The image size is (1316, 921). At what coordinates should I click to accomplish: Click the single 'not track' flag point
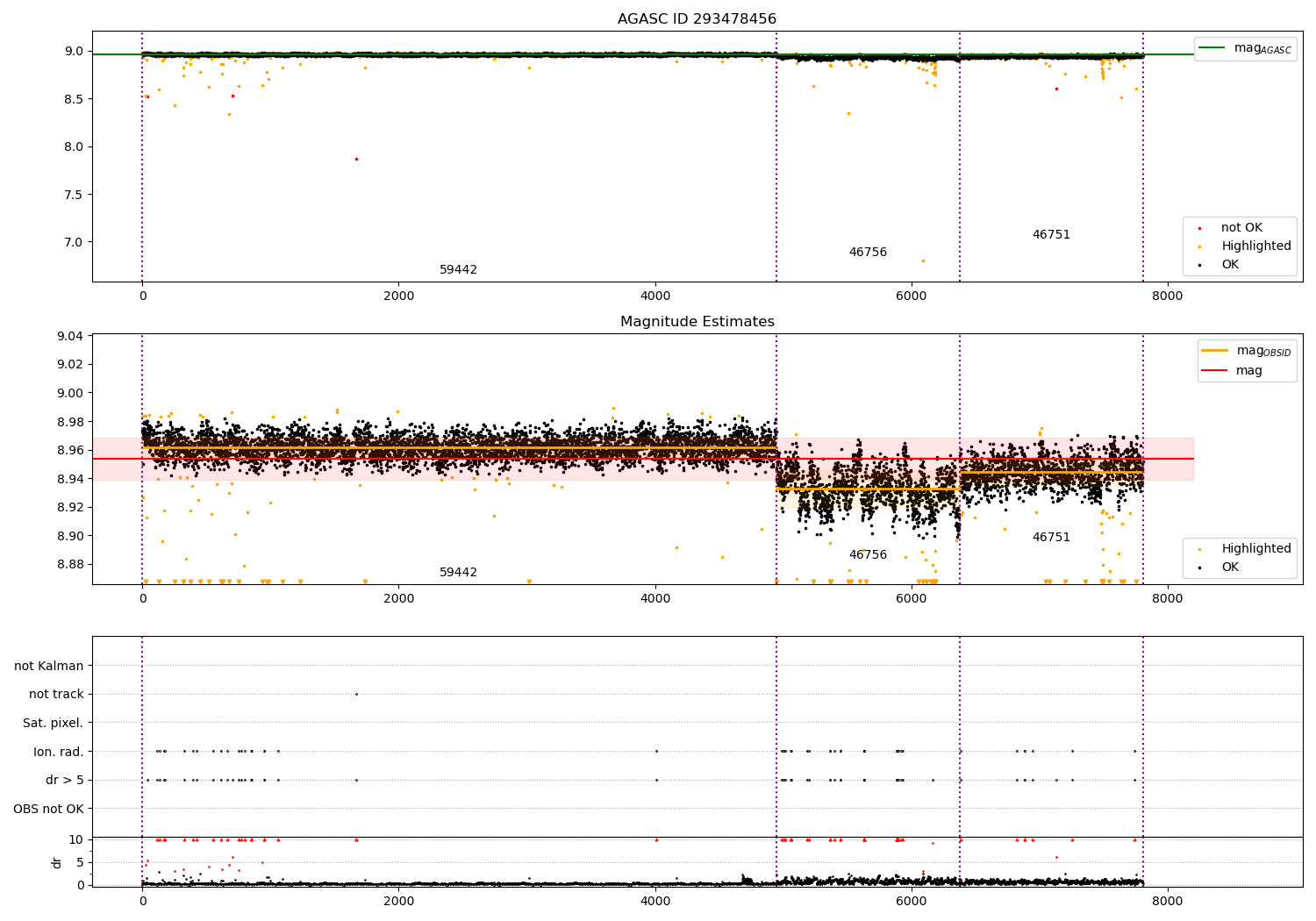356,694
